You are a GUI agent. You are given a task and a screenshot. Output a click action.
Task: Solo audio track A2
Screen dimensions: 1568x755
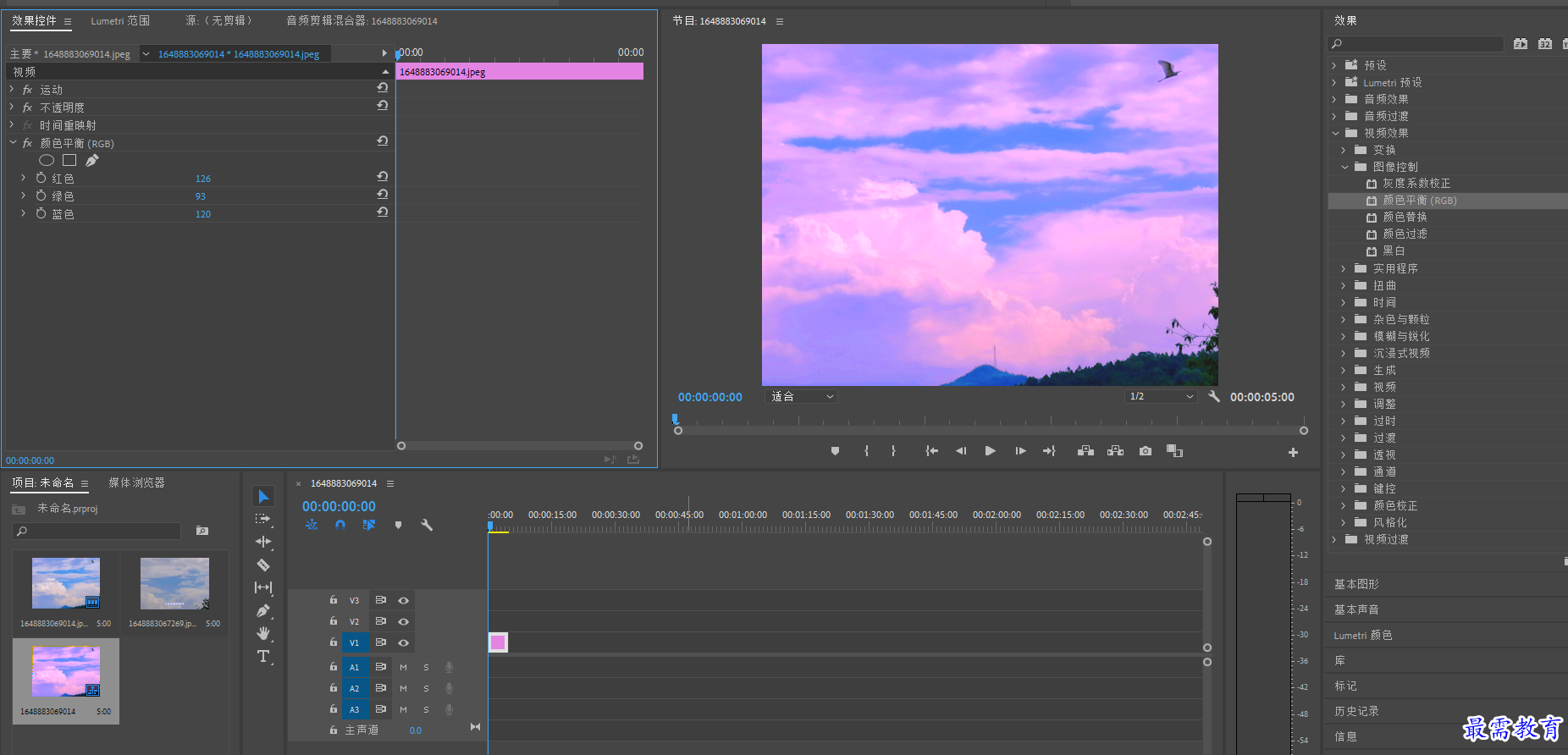426,688
